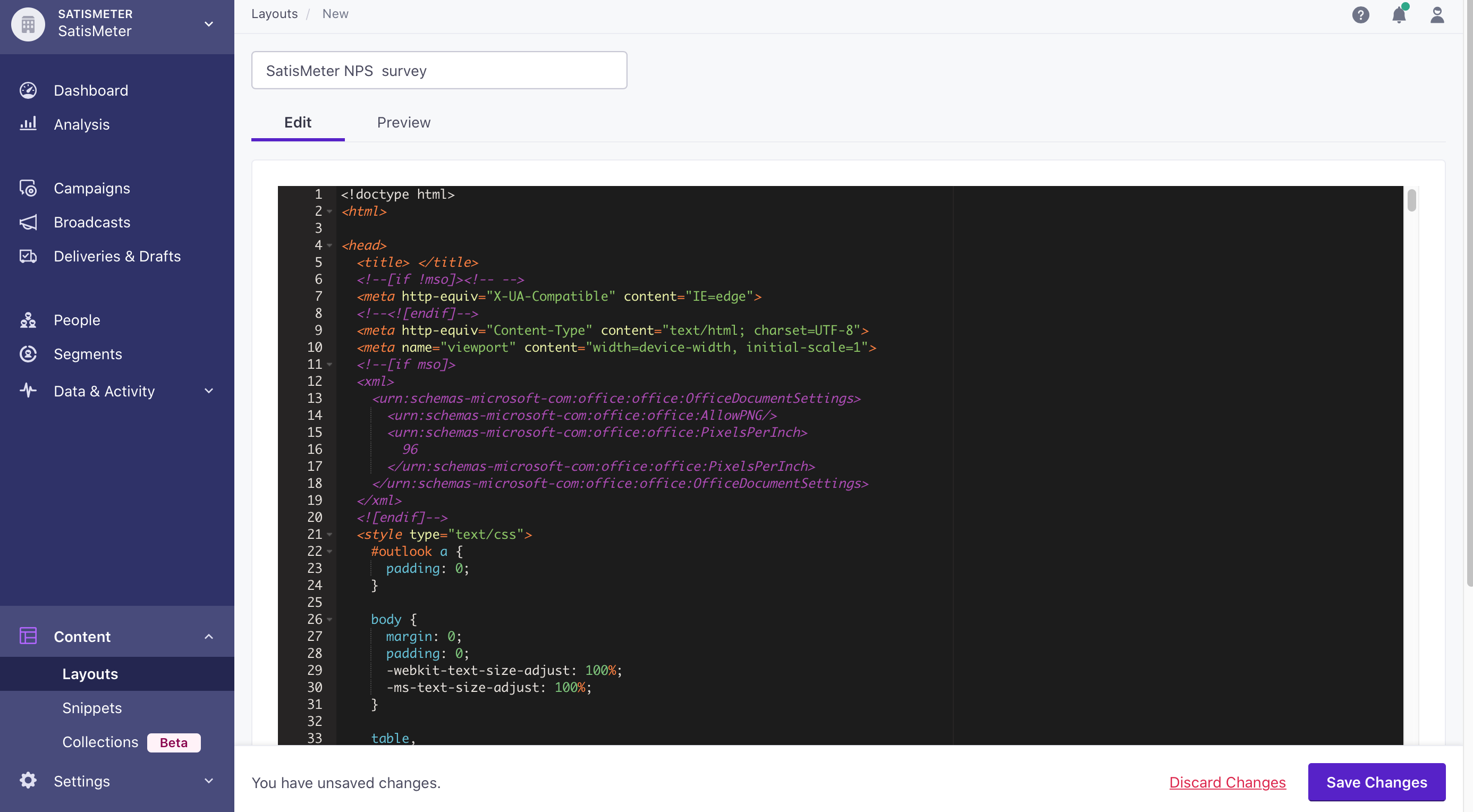Click the viewport meta tag line
Image resolution: width=1473 pixels, height=812 pixels.
point(616,348)
